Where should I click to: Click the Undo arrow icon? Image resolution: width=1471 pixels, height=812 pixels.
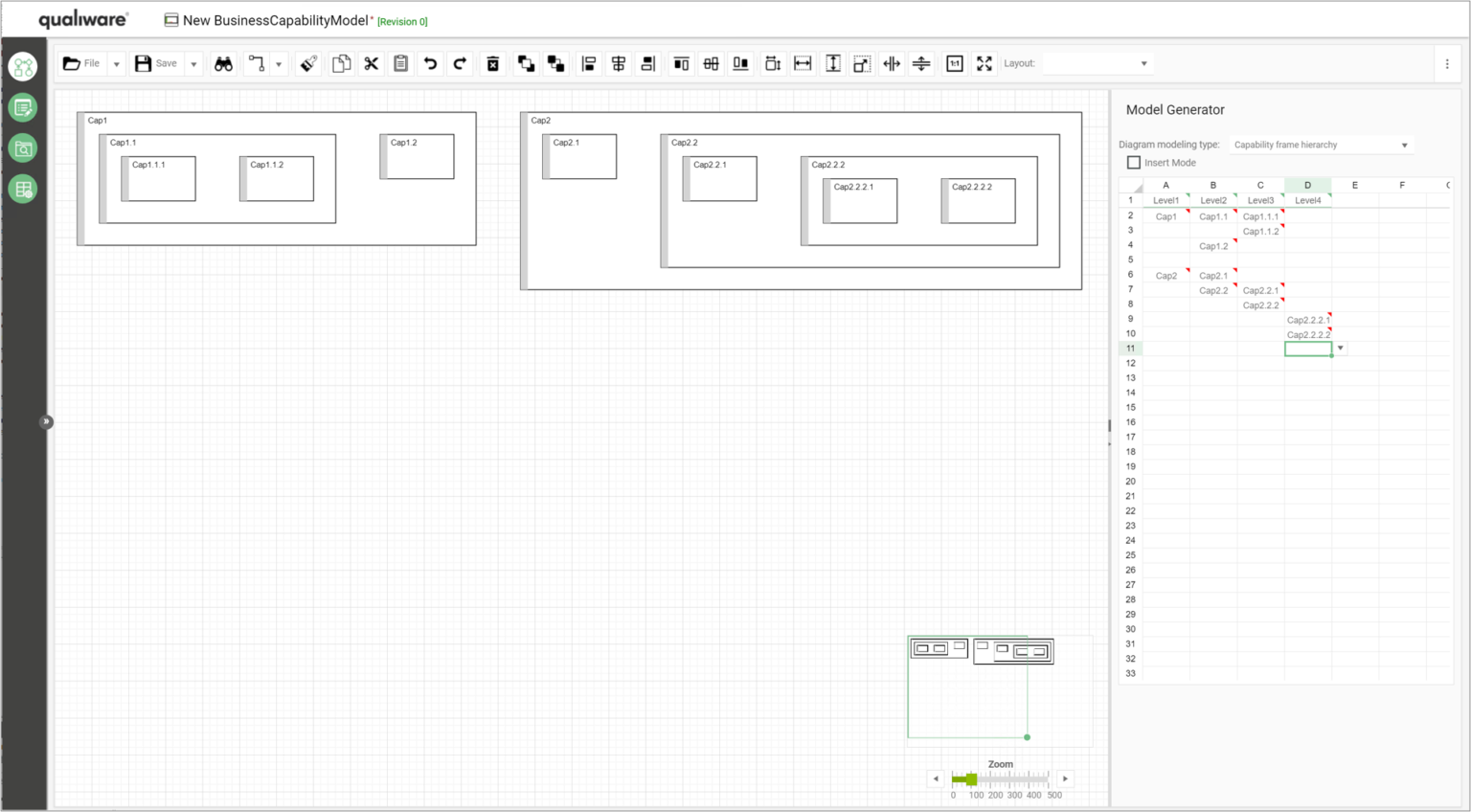click(x=430, y=63)
